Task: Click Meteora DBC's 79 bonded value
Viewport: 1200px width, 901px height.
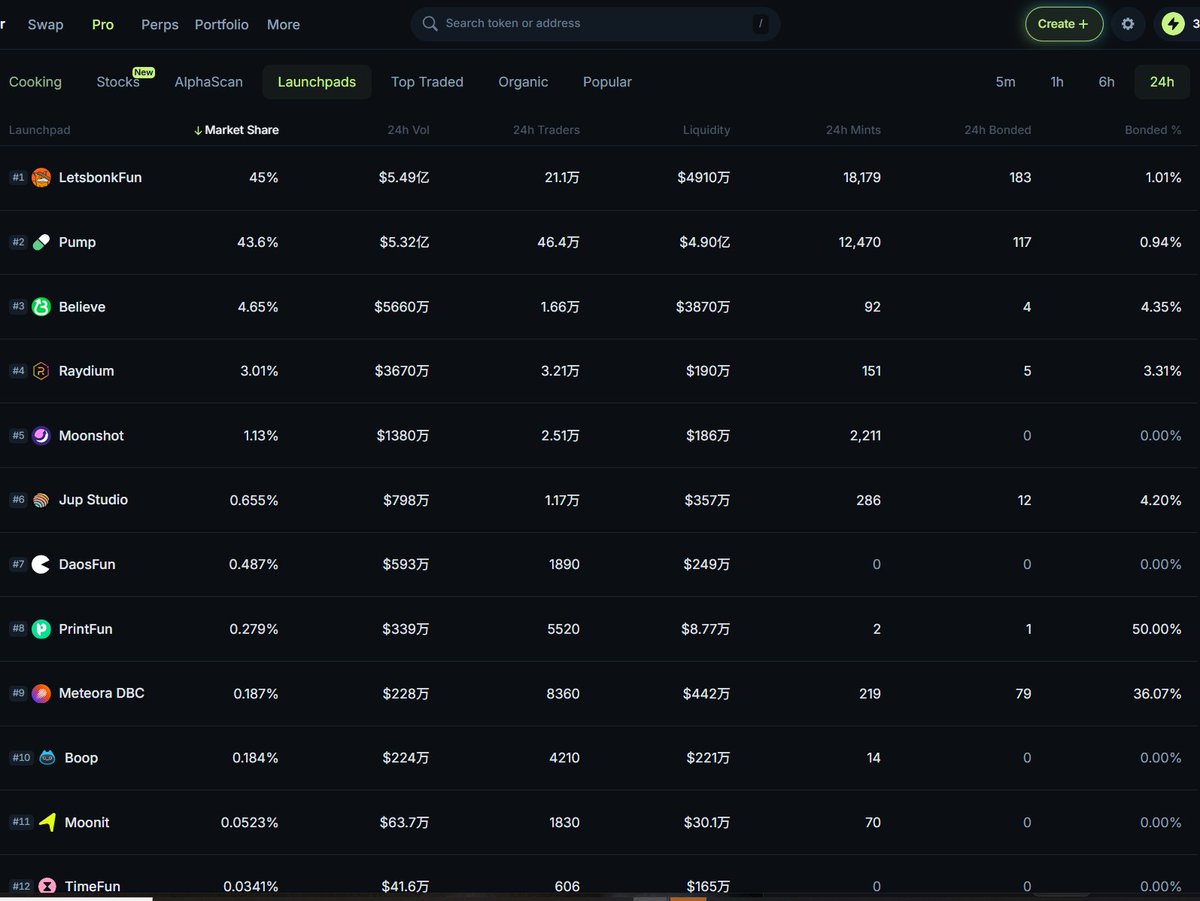Action: (1023, 694)
